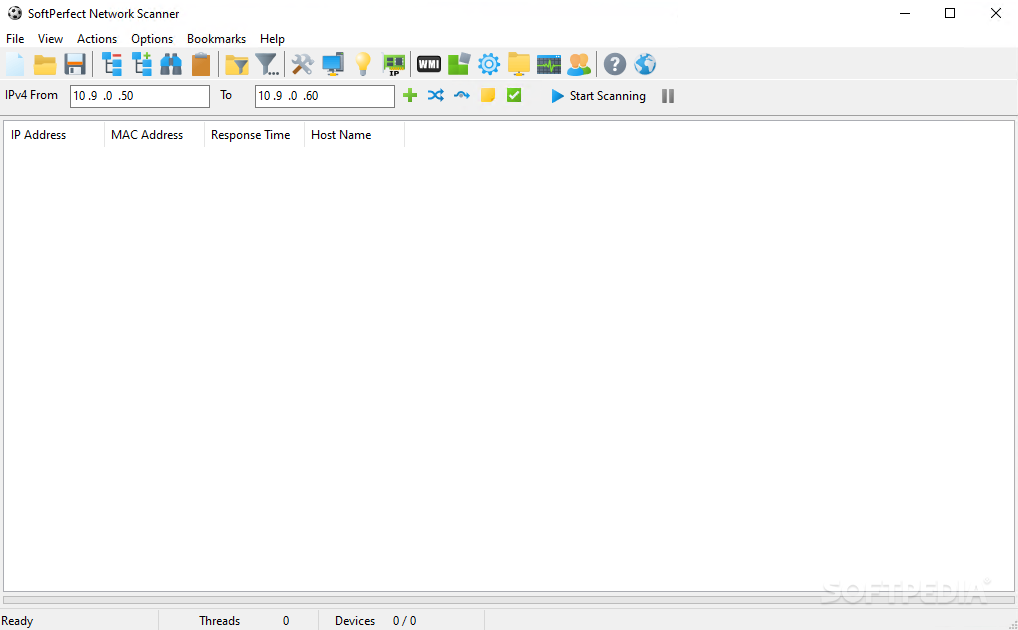Click the computer monitor icon
1018x630 pixels.
tap(333, 64)
